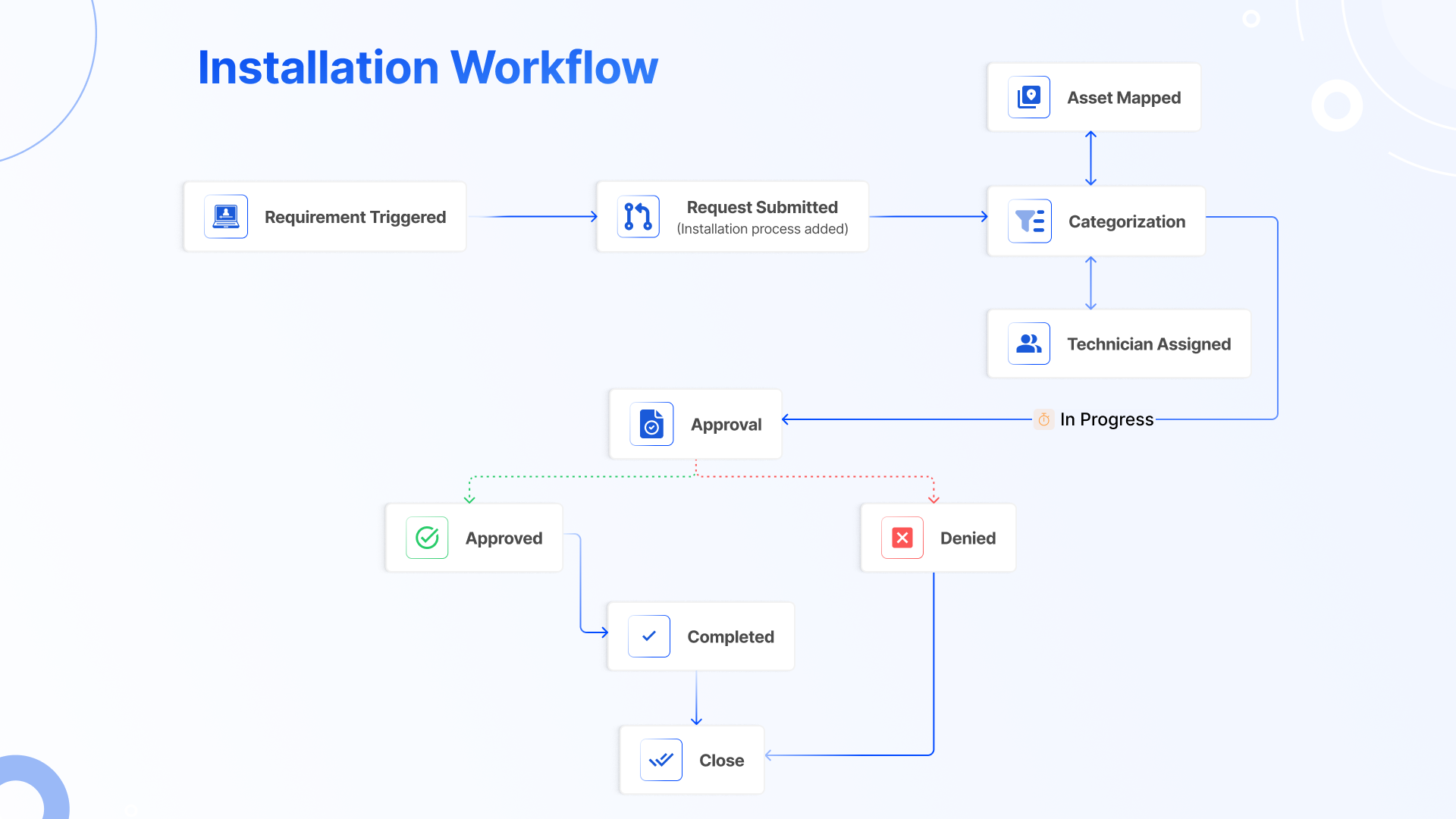This screenshot has height=819, width=1456.
Task: Click the Approval document icon
Action: pyautogui.click(x=651, y=424)
